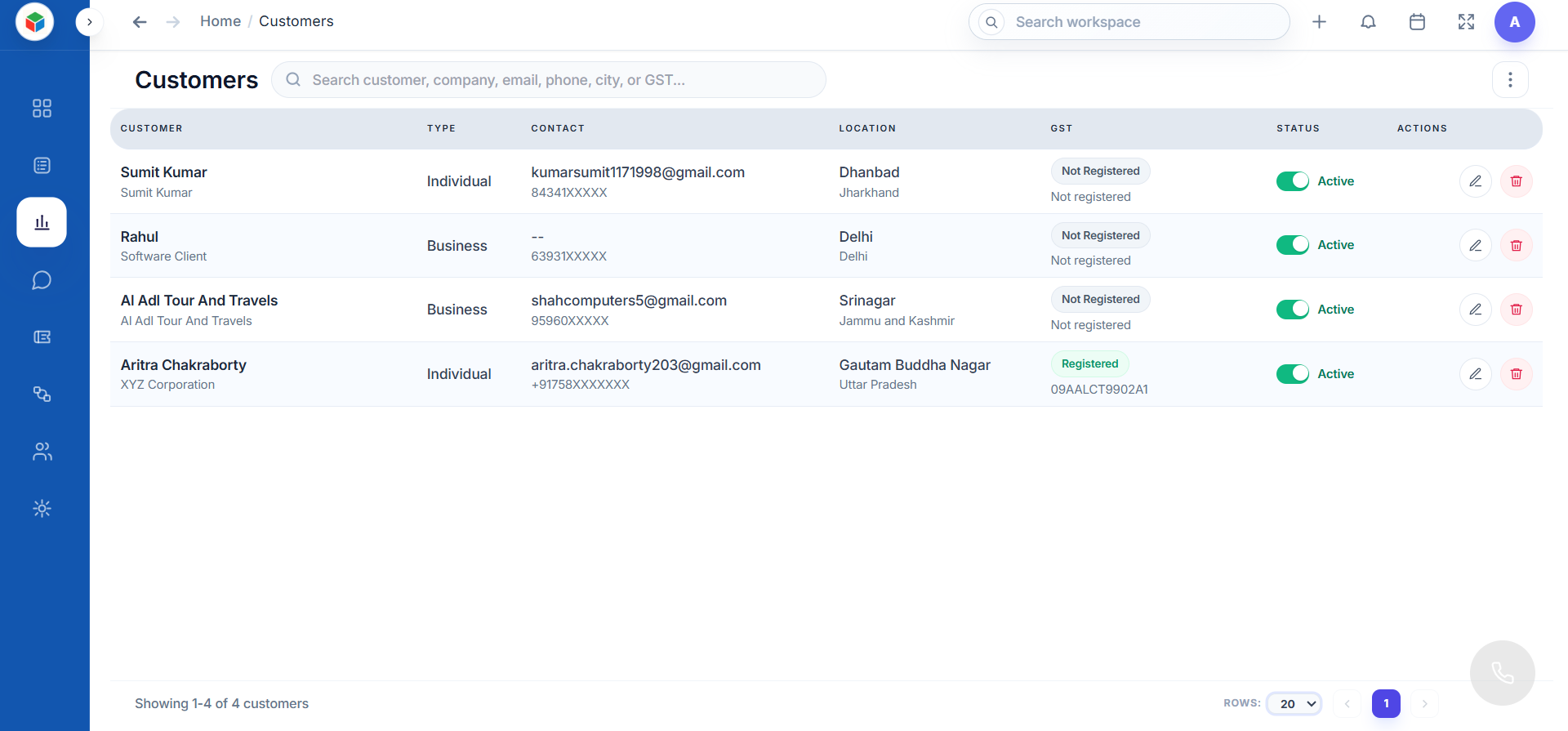Delete Al Adl Tour And Travels row
This screenshot has height=731, width=1568.
click(1517, 310)
